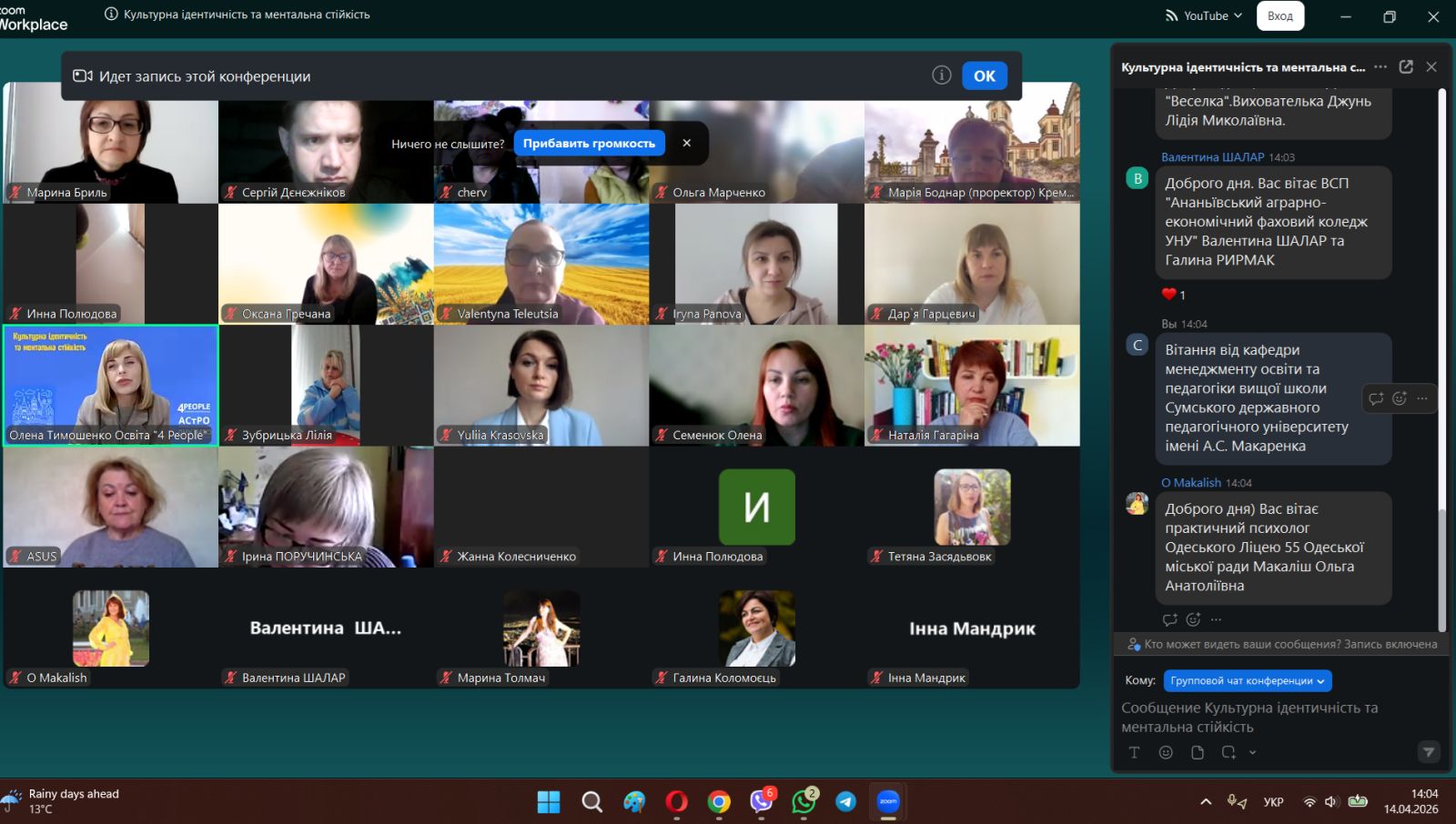
Task: Expand the YouTube live stream dropdown
Action: (1204, 15)
